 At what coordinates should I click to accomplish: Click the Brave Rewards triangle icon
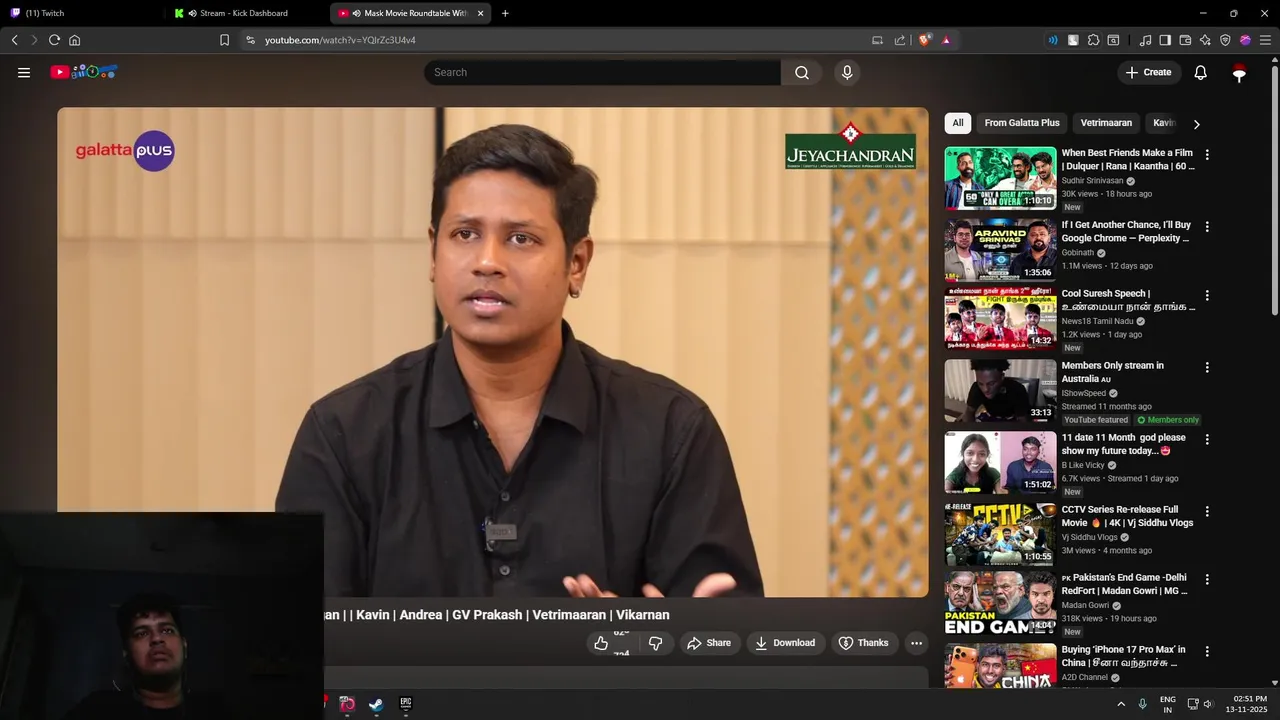click(946, 40)
